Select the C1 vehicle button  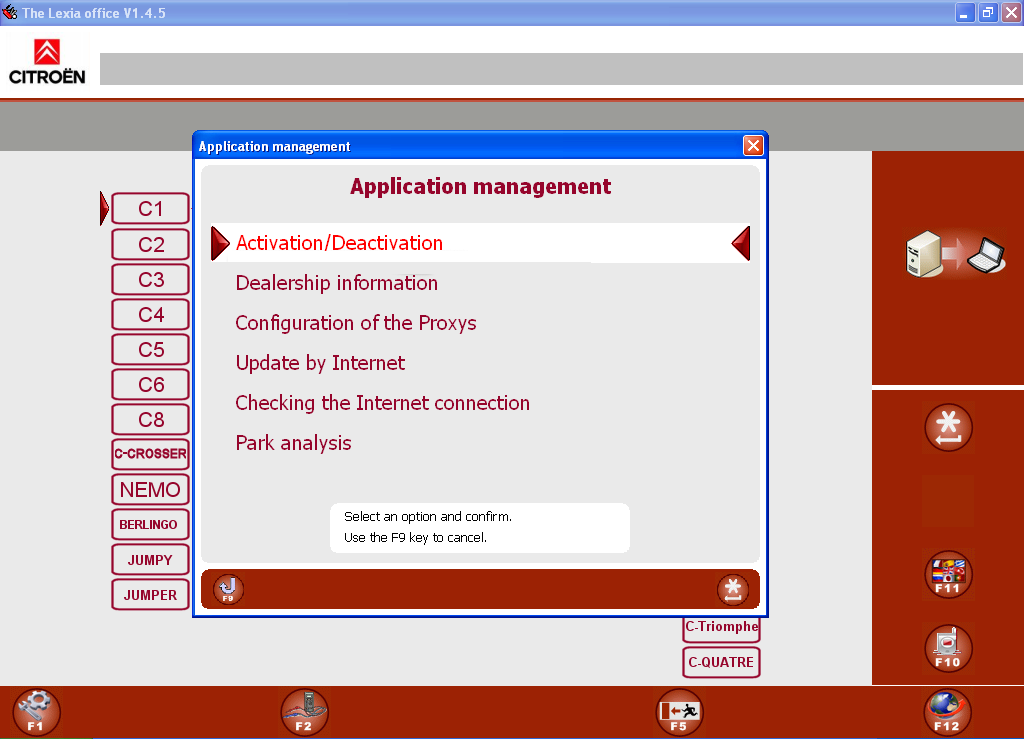coord(151,209)
